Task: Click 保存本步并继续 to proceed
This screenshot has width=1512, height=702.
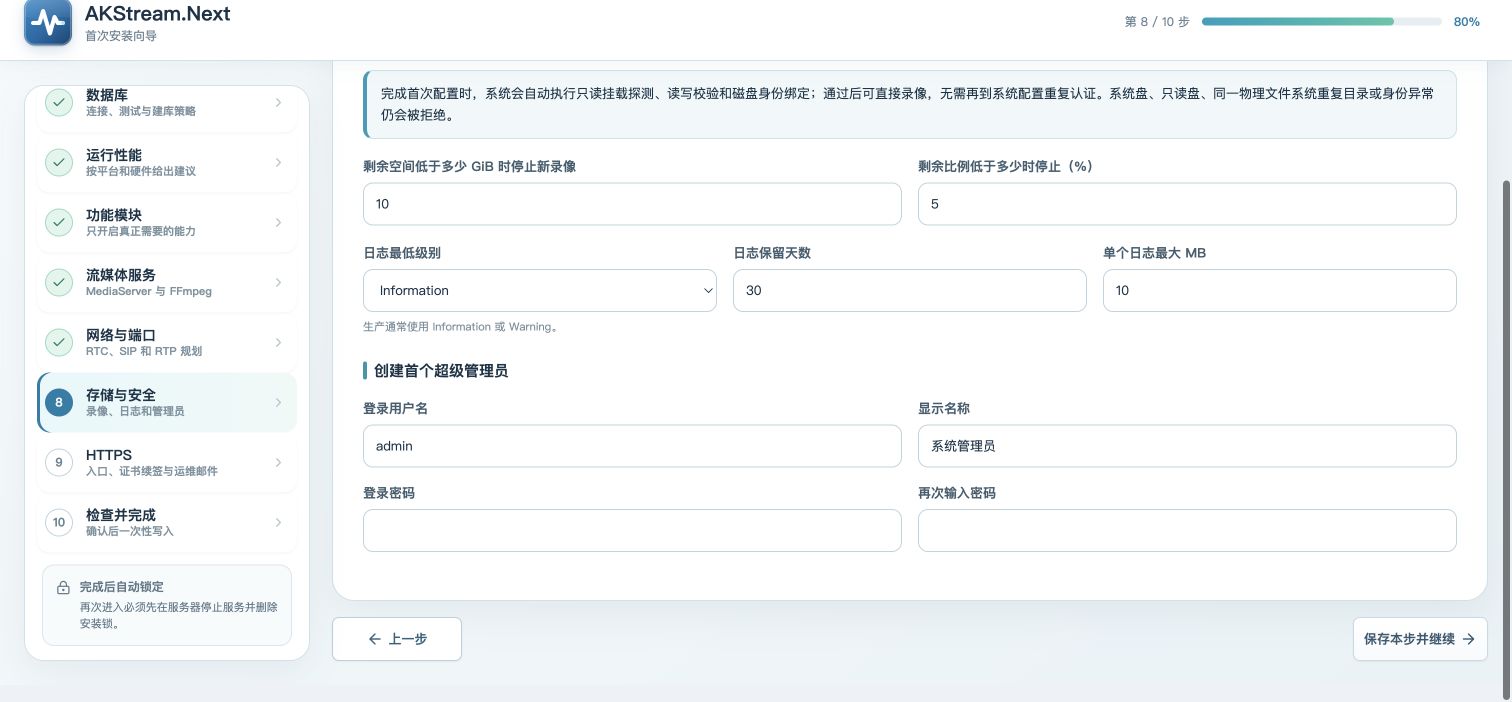Action: [x=1420, y=639]
